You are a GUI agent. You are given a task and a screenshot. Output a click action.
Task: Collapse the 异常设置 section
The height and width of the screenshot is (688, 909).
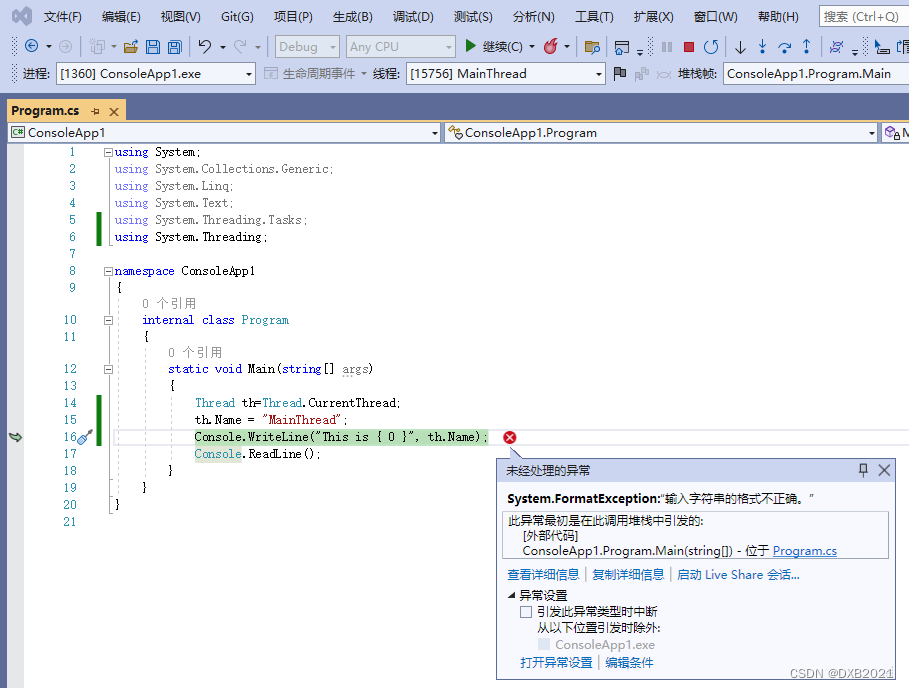coord(511,595)
